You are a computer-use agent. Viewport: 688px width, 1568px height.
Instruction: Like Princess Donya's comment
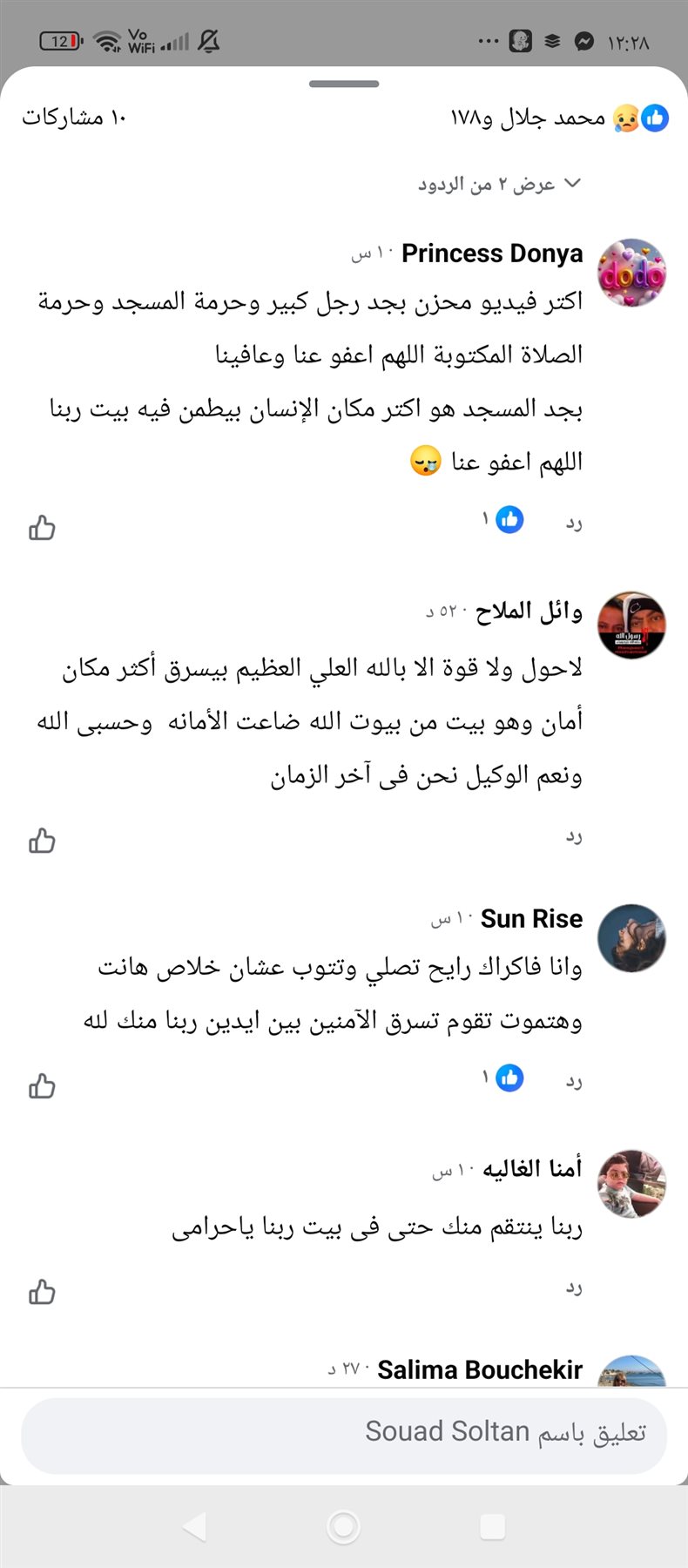42,528
